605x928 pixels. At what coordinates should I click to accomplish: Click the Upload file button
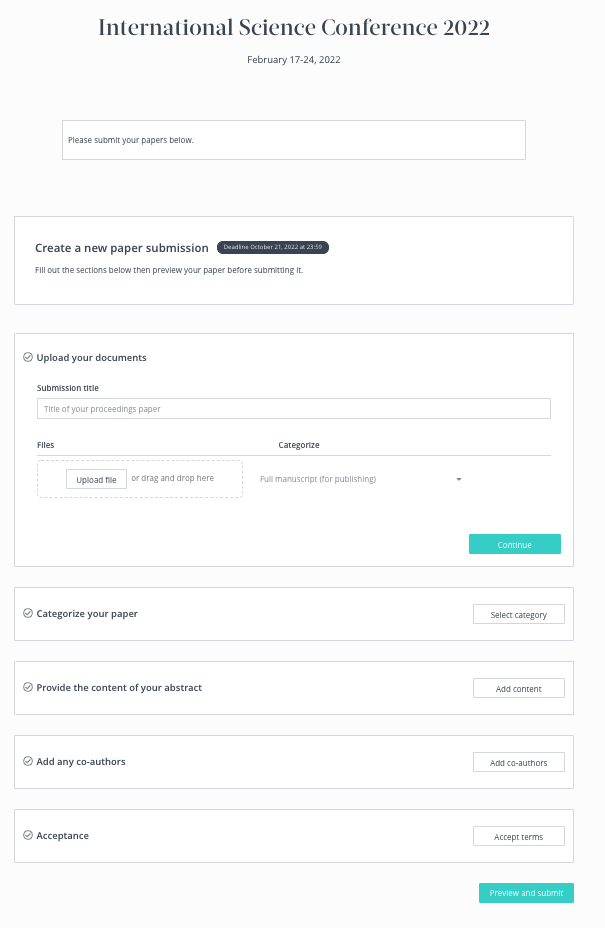point(97,479)
